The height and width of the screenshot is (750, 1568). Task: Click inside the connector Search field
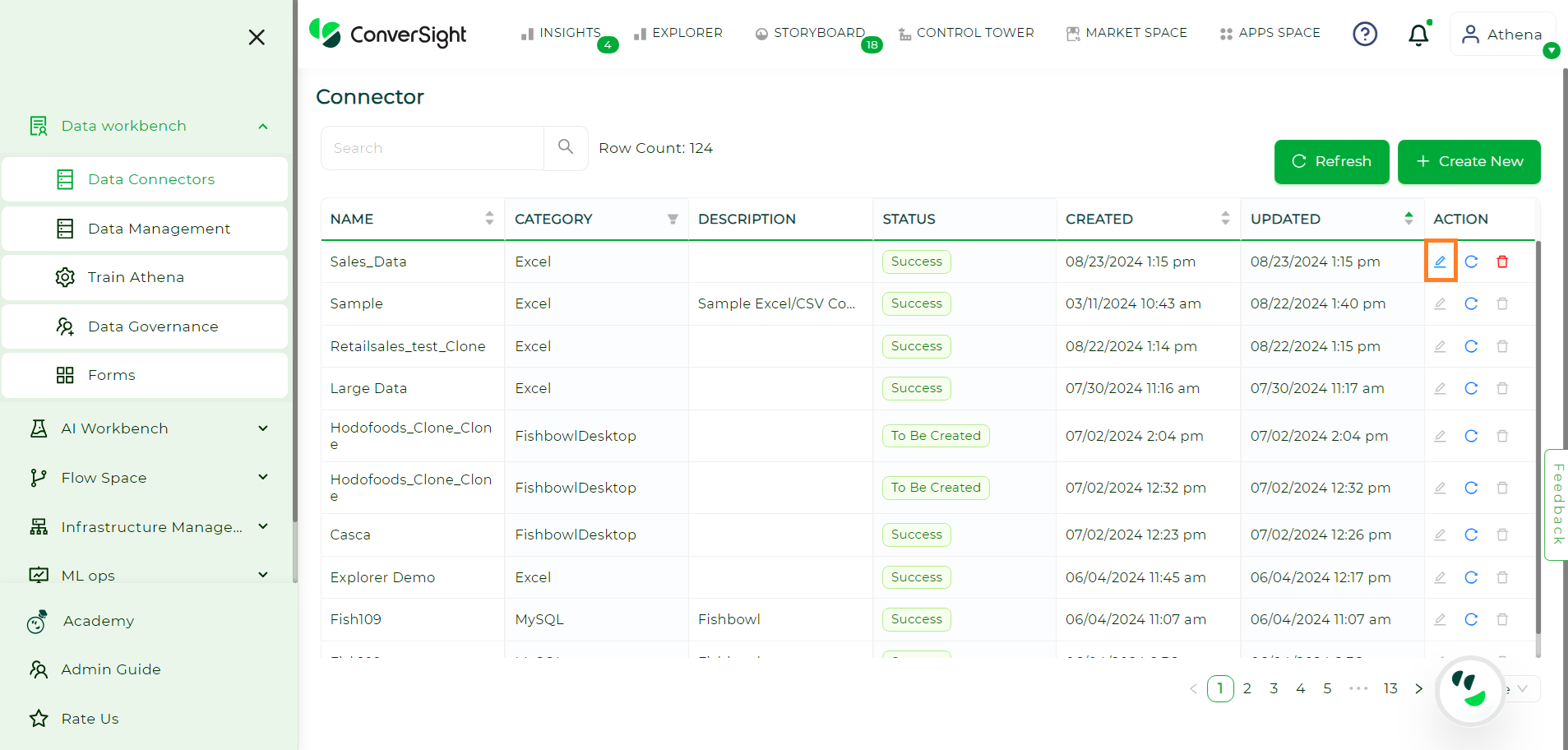click(x=432, y=148)
